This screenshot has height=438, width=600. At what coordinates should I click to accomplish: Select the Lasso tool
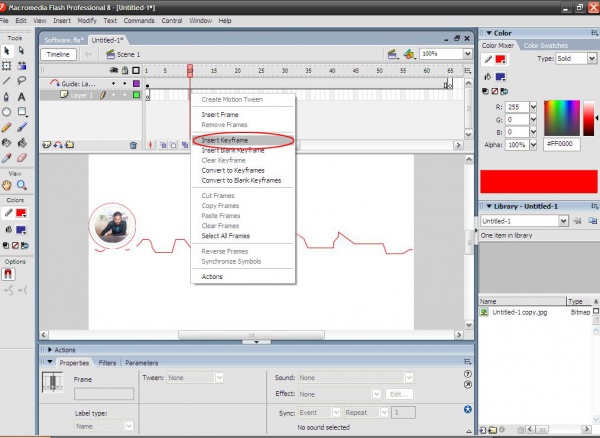(x=21, y=81)
